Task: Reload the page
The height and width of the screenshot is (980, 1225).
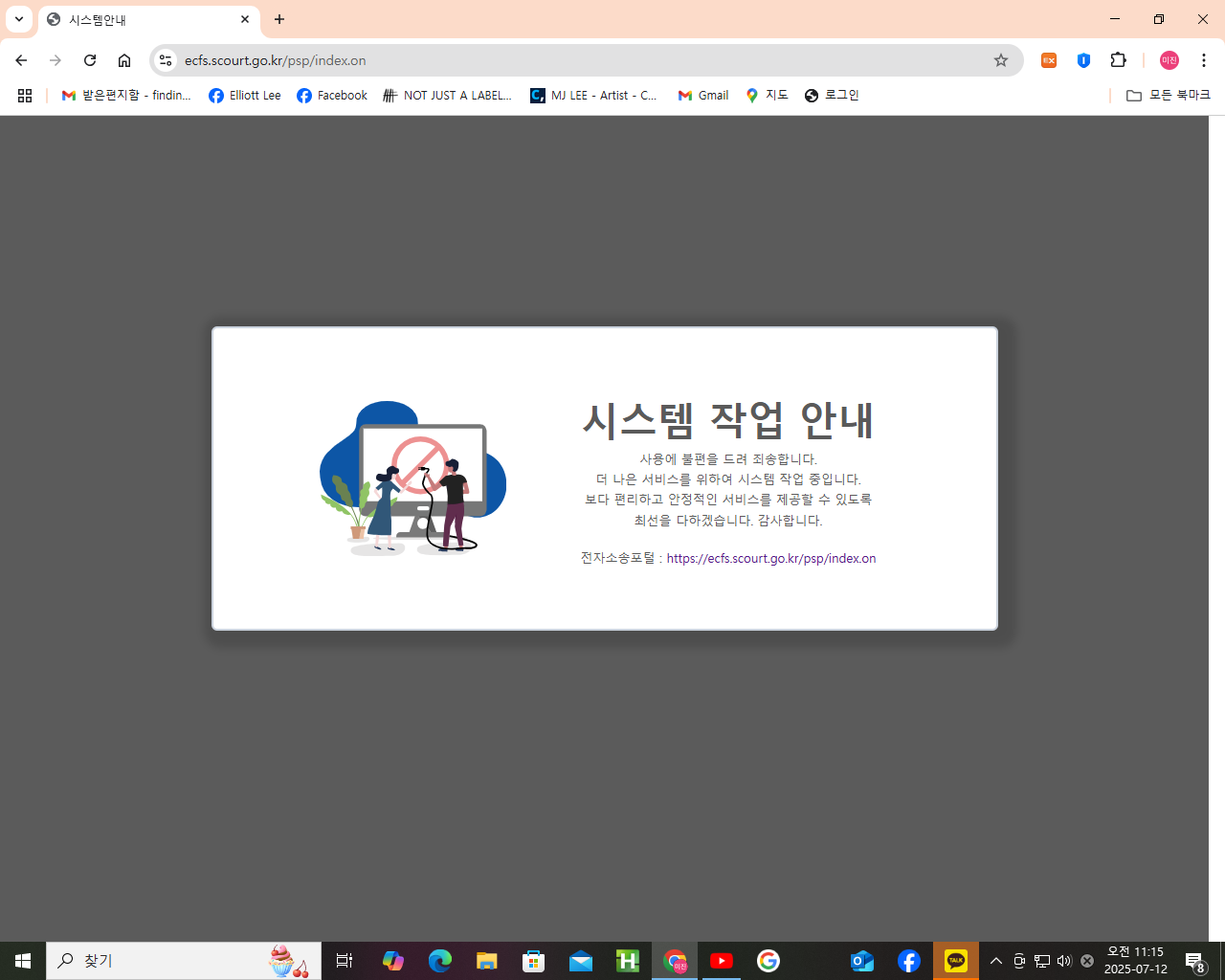Action: (90, 59)
